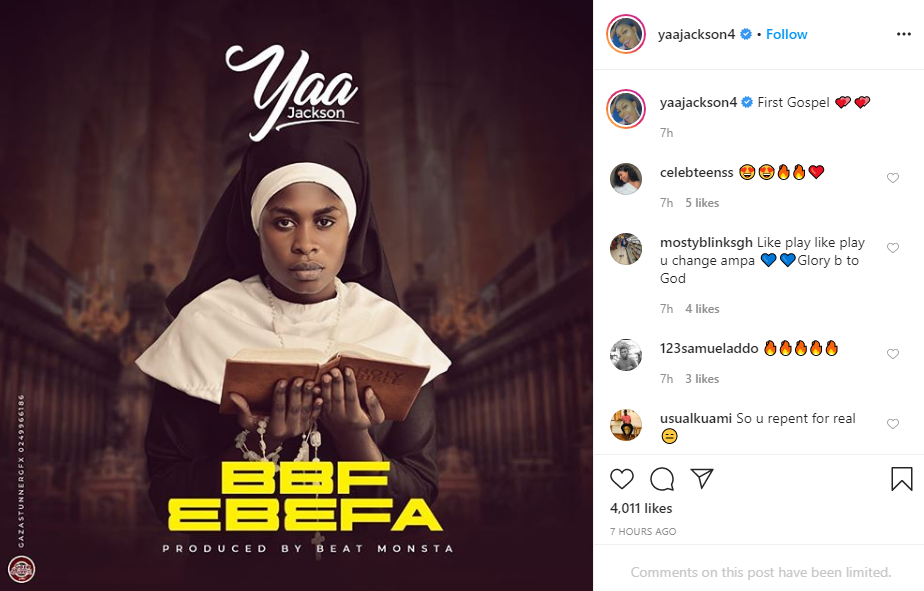Image resolution: width=924 pixels, height=591 pixels.
Task: Like the post with the heart icon
Action: pos(622,479)
